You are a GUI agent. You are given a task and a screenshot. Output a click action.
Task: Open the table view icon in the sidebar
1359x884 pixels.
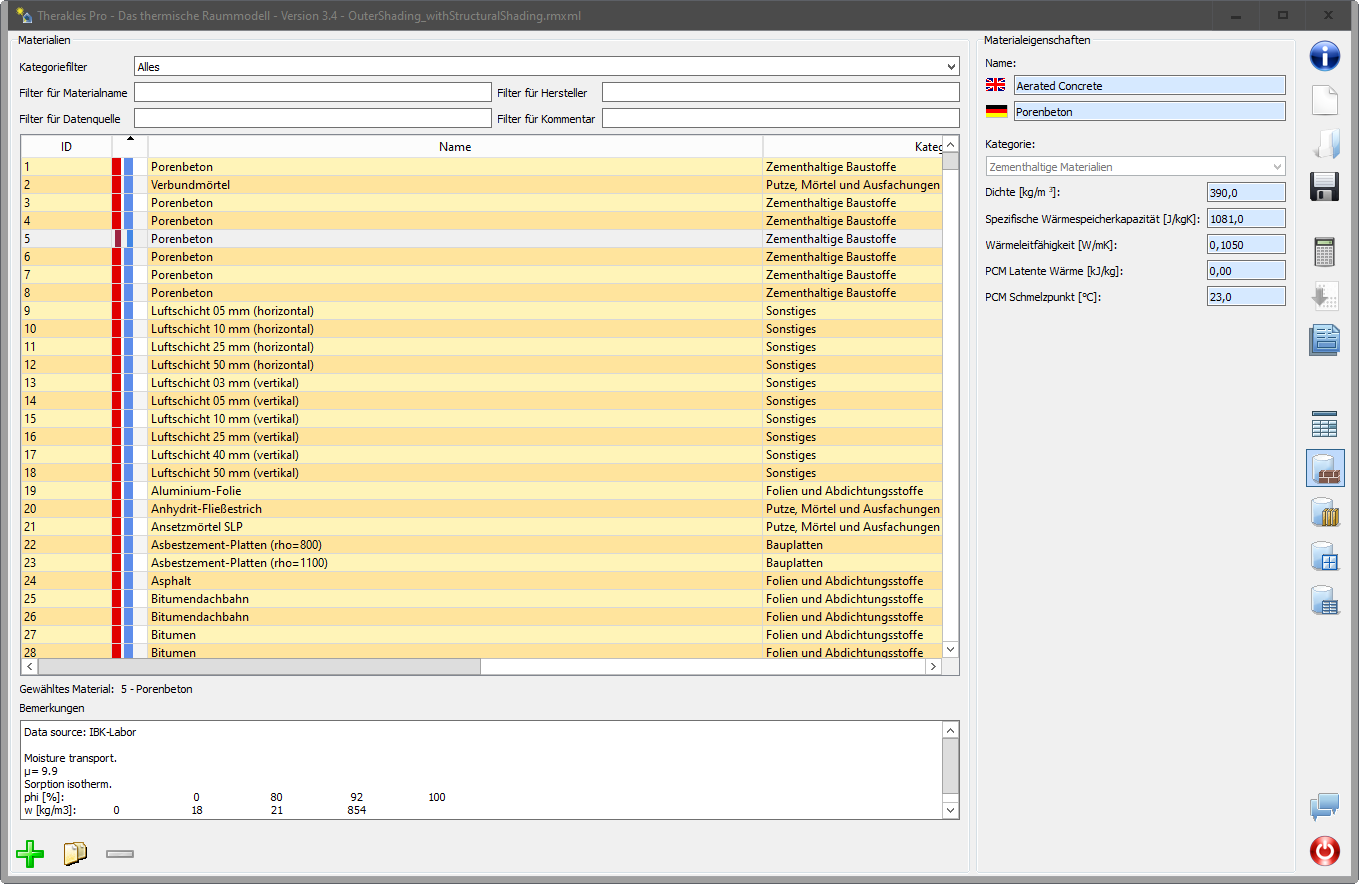(x=1324, y=424)
